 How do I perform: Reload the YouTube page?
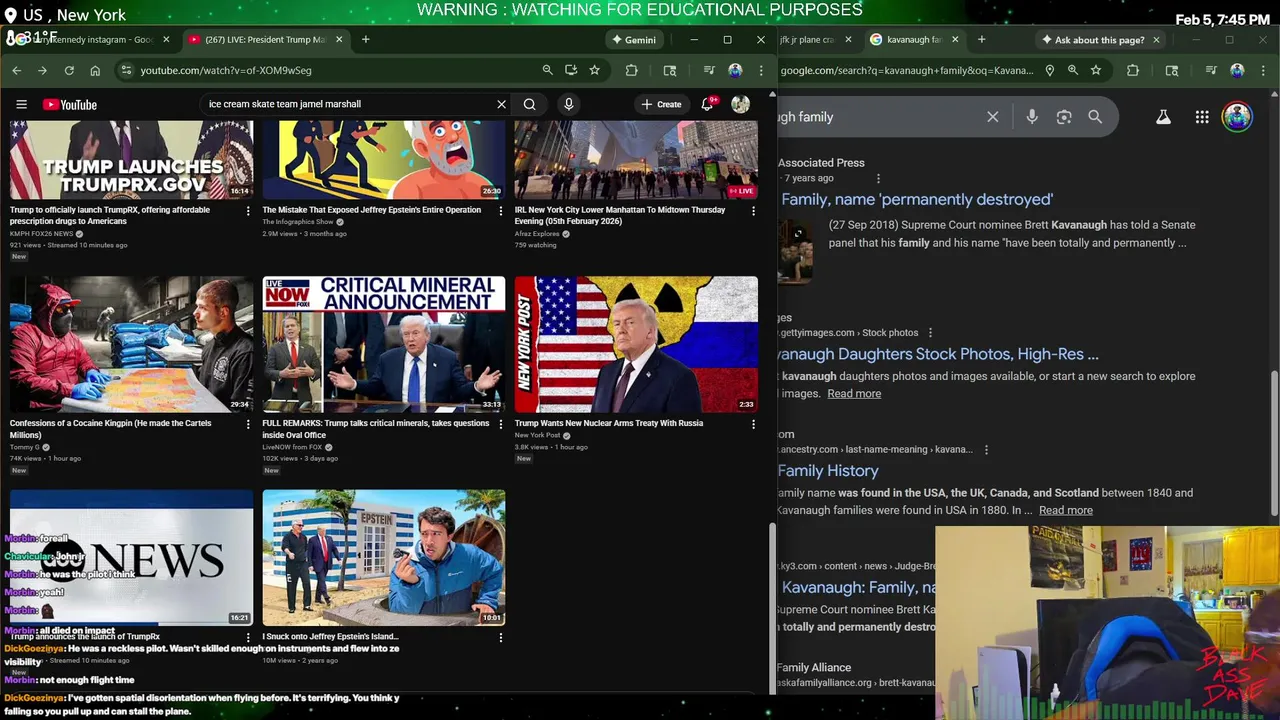pos(69,70)
